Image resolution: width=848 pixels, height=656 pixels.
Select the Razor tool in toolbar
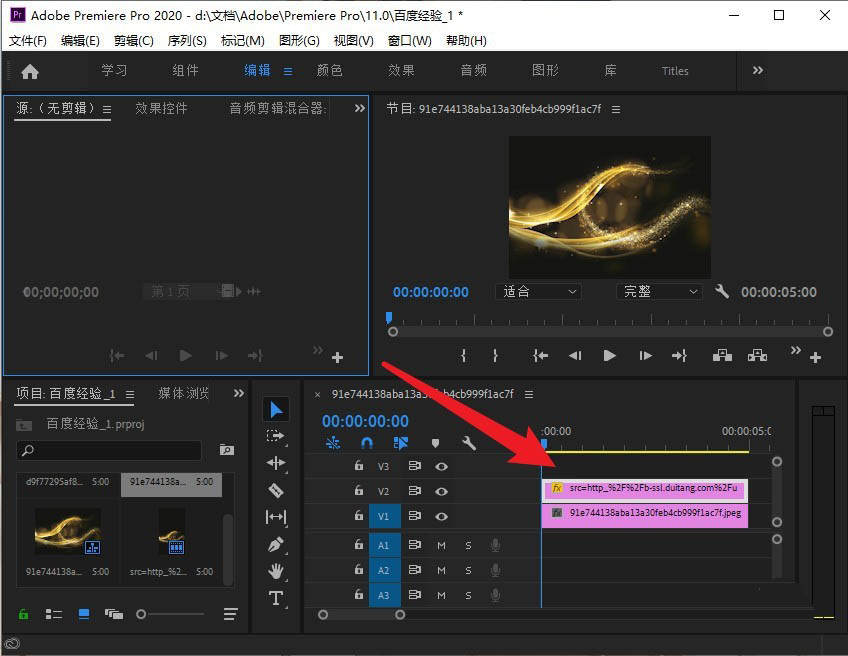click(x=276, y=490)
